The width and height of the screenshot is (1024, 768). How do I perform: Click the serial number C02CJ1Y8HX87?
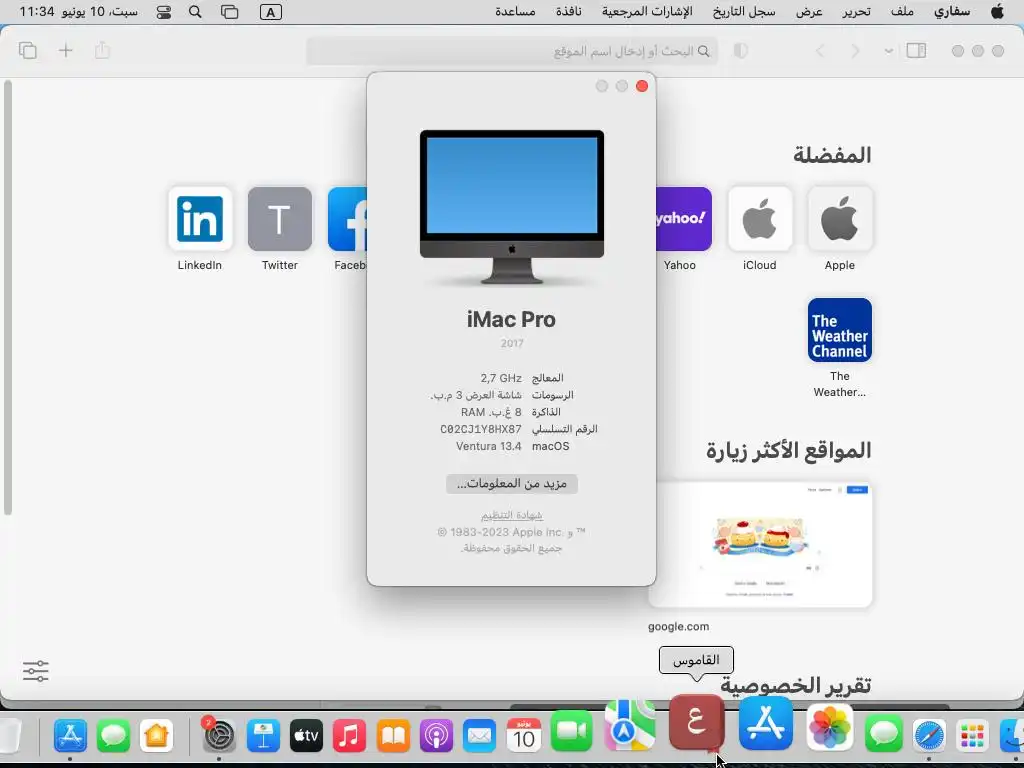[x=481, y=429]
